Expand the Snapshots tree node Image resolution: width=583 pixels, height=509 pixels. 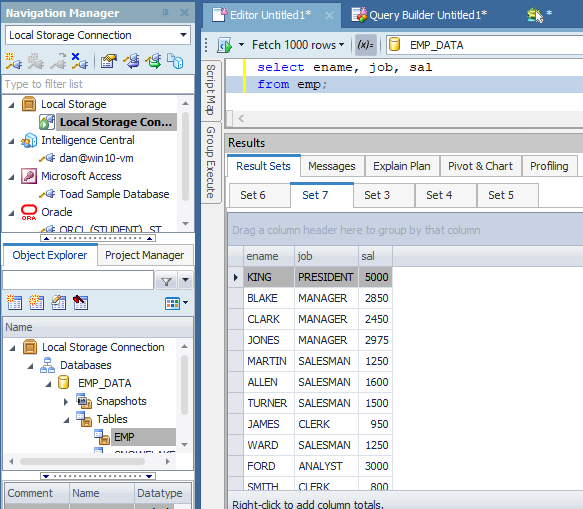click(66, 402)
